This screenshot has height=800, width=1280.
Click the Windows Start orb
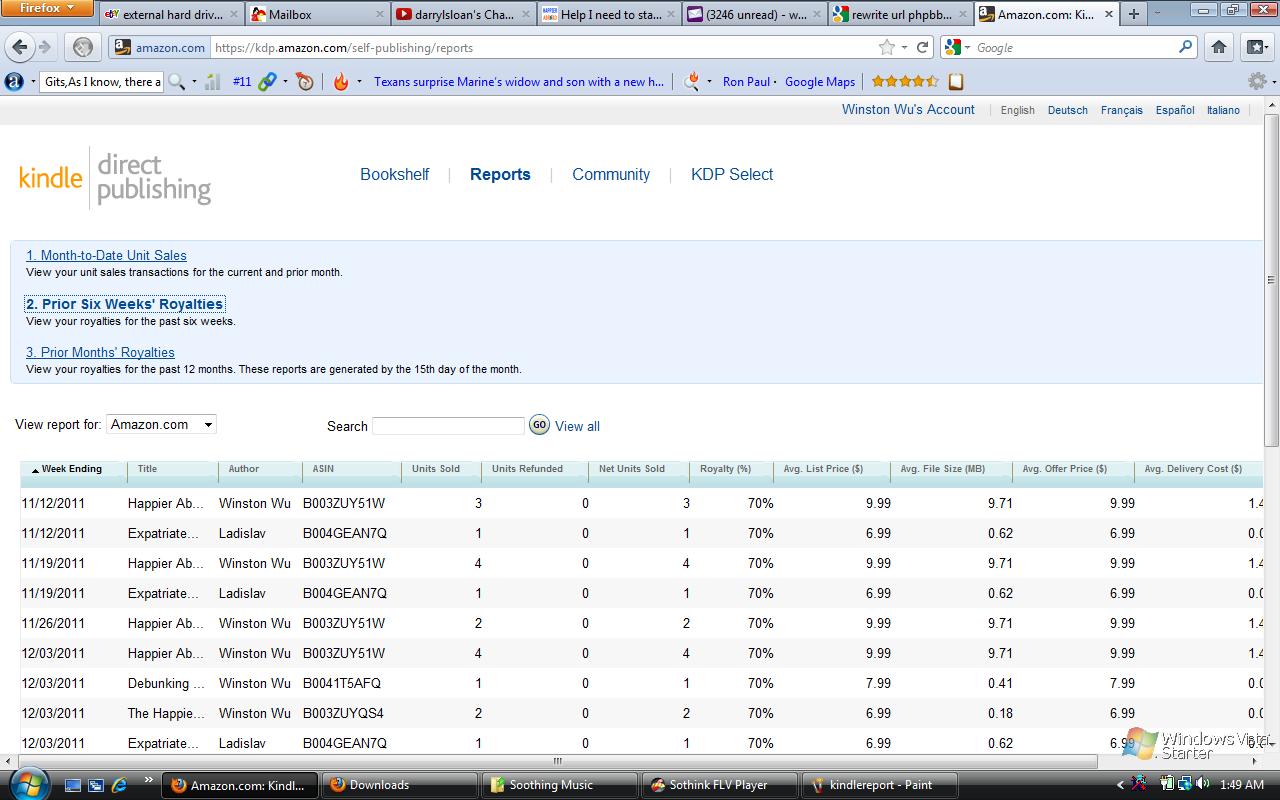point(27,782)
